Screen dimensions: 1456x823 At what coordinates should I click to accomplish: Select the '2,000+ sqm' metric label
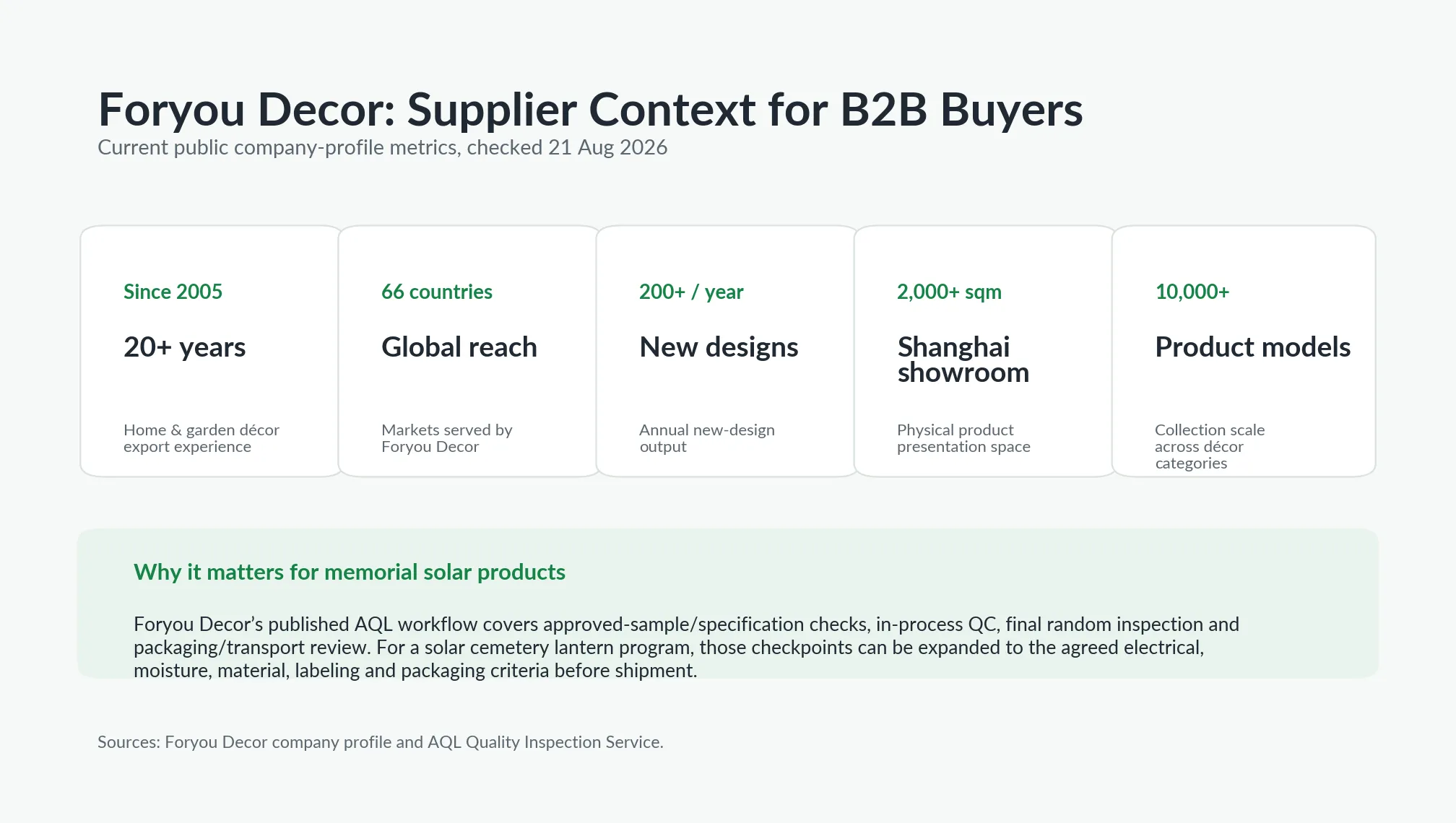pyautogui.click(x=949, y=292)
